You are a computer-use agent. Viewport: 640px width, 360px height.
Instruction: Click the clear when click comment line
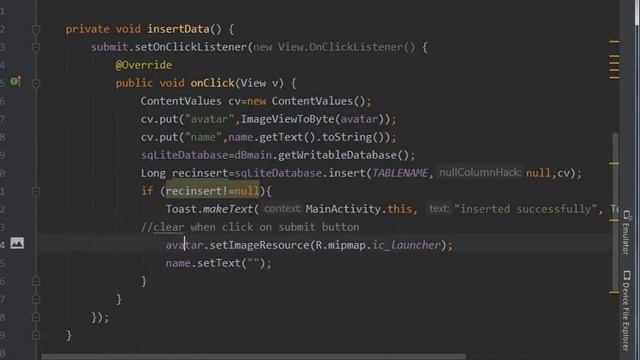coord(250,227)
